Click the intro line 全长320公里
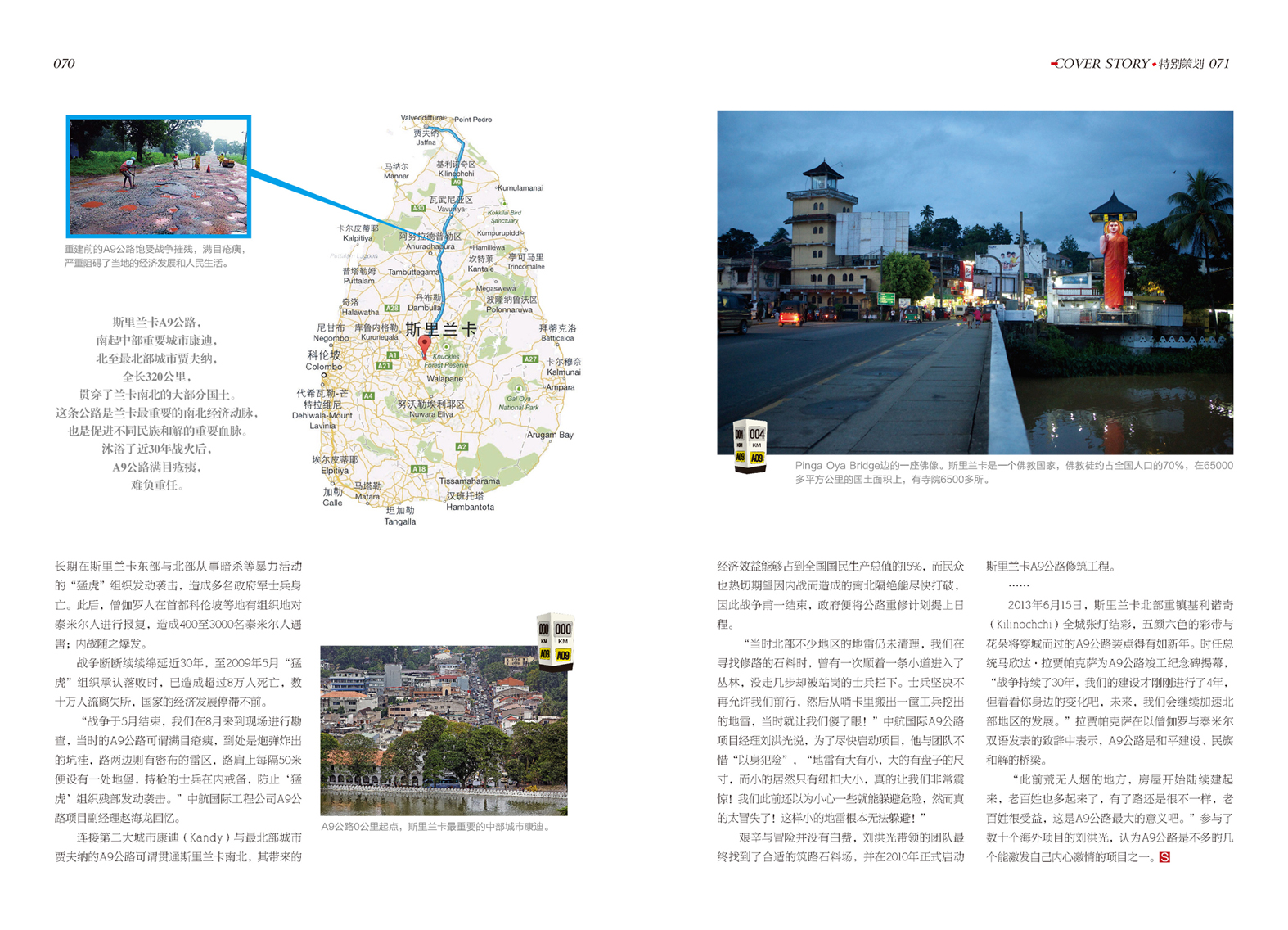 click(156, 377)
